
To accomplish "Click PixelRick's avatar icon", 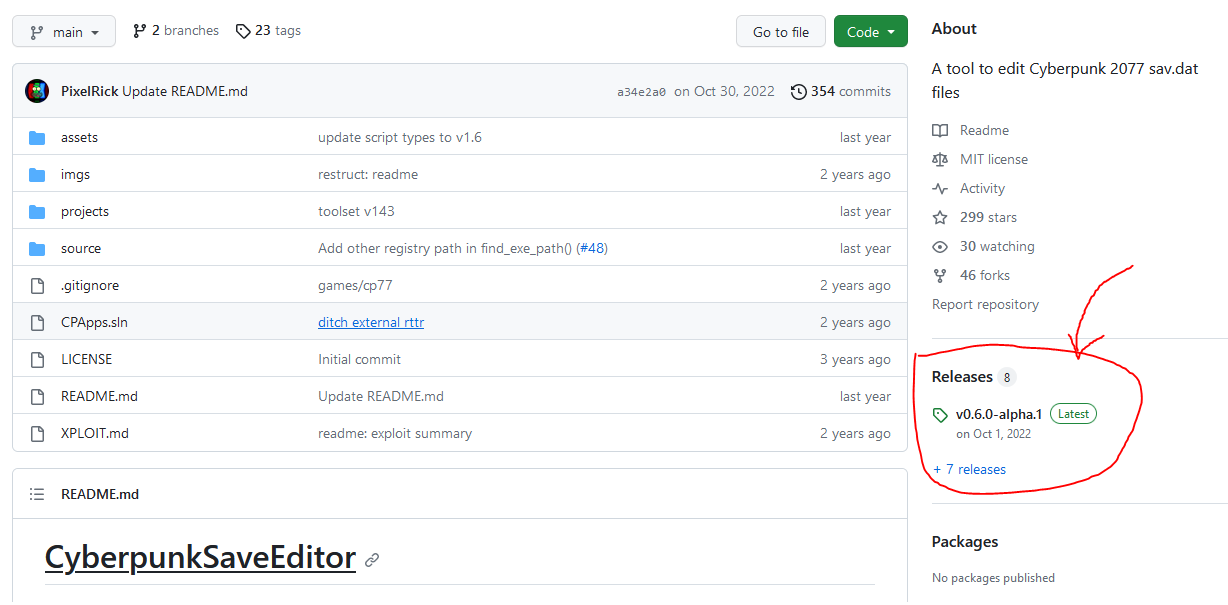I will pyautogui.click(x=37, y=91).
